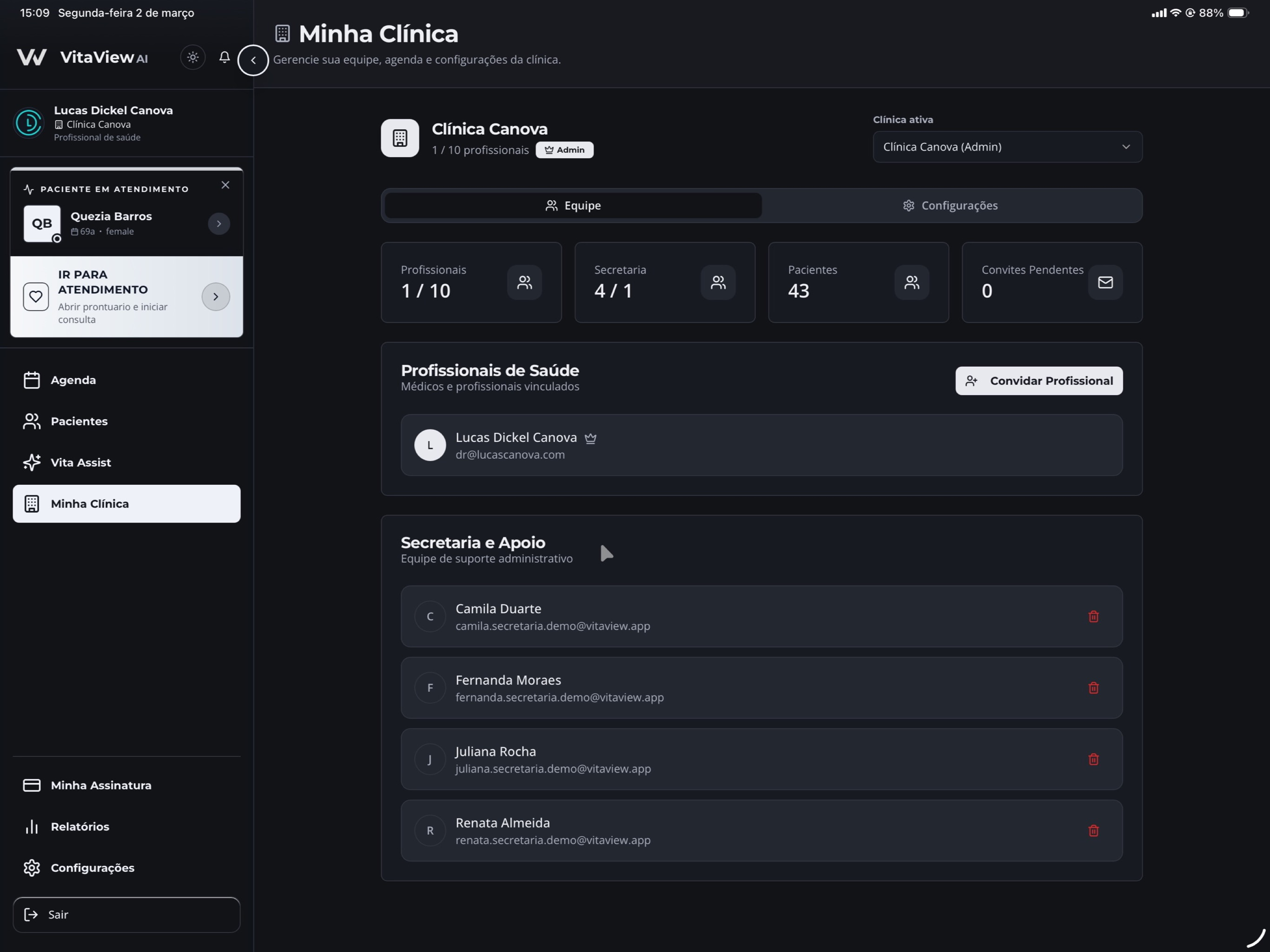Open the Lucas Dickel Canova profile avatar
The image size is (1270, 952).
point(29,123)
